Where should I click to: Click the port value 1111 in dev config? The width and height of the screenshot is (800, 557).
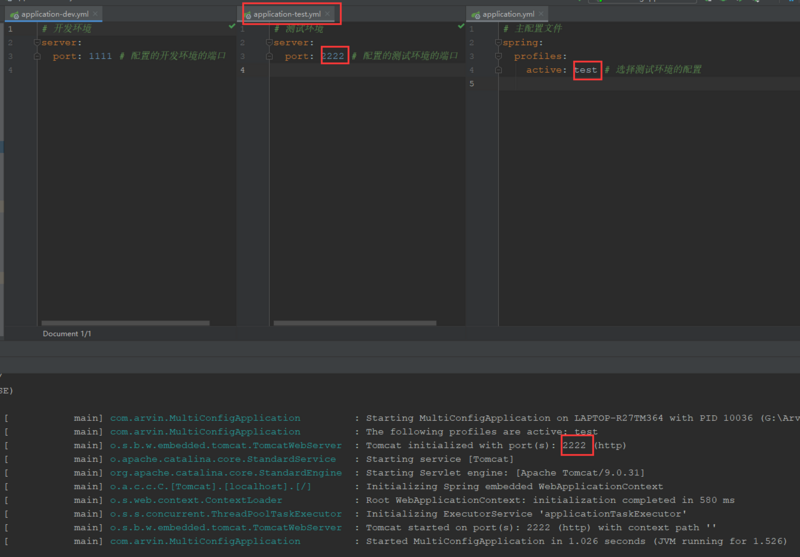tap(100, 56)
